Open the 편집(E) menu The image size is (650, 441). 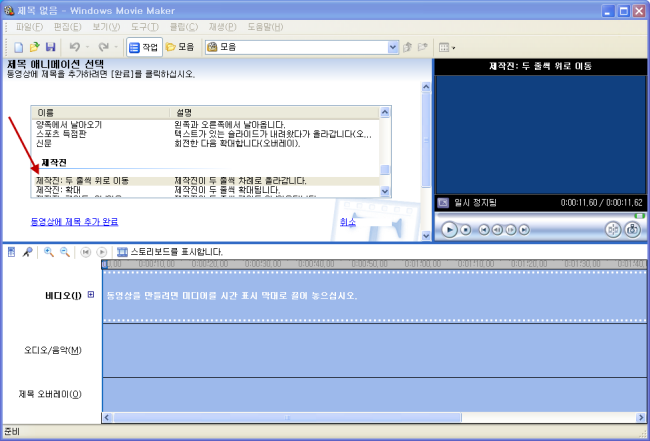[68, 27]
